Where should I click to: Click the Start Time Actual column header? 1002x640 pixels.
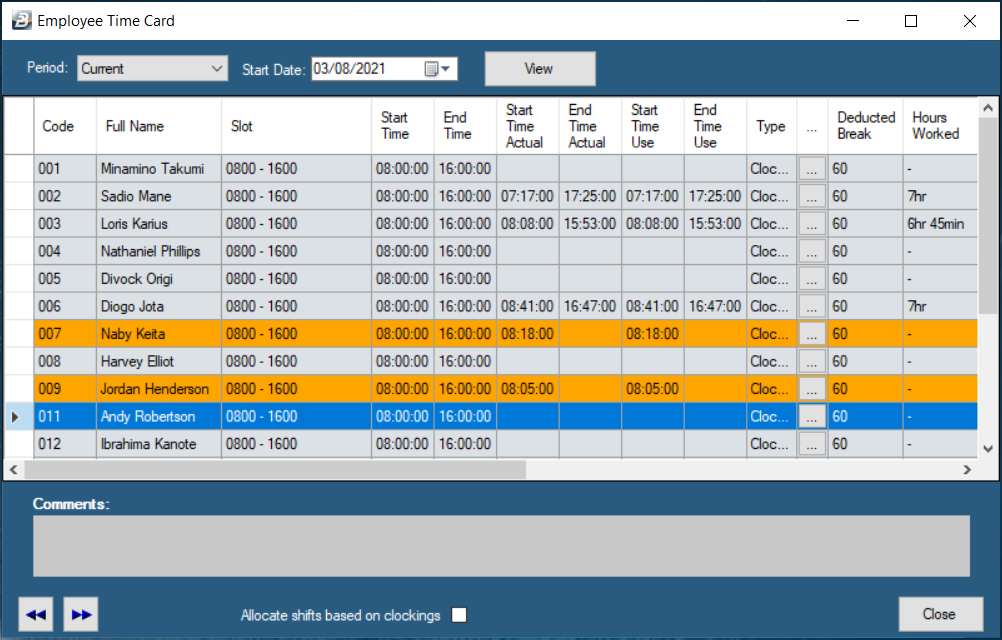tap(528, 126)
